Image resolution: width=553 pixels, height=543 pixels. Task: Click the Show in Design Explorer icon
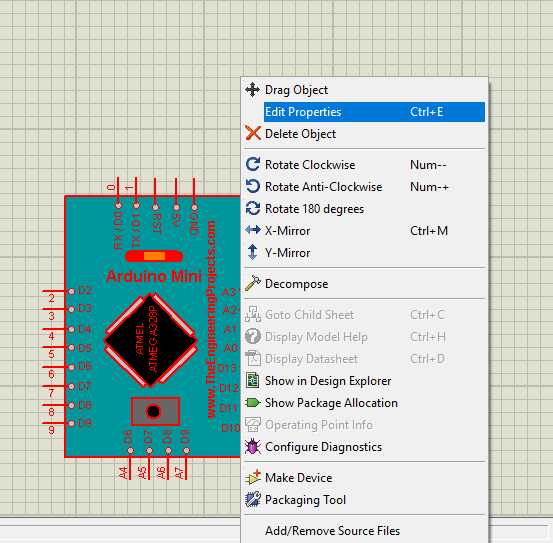[x=253, y=380]
